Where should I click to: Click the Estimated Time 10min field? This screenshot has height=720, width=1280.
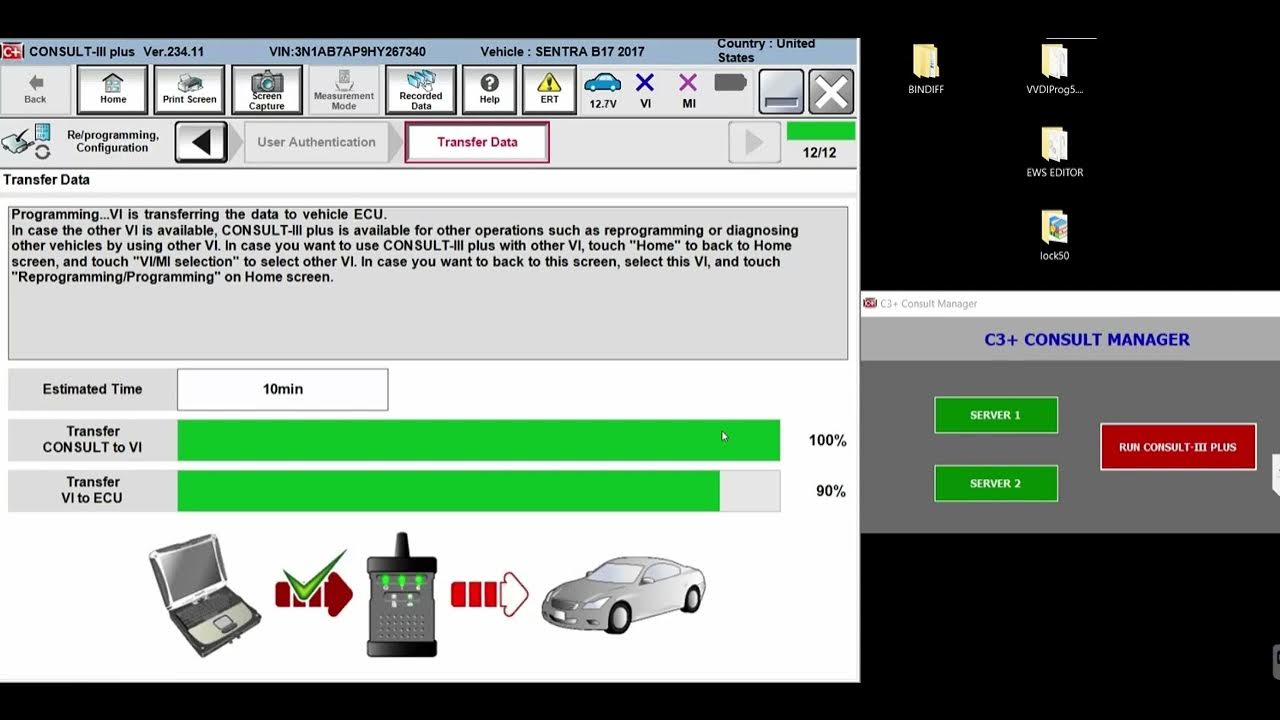(x=283, y=389)
